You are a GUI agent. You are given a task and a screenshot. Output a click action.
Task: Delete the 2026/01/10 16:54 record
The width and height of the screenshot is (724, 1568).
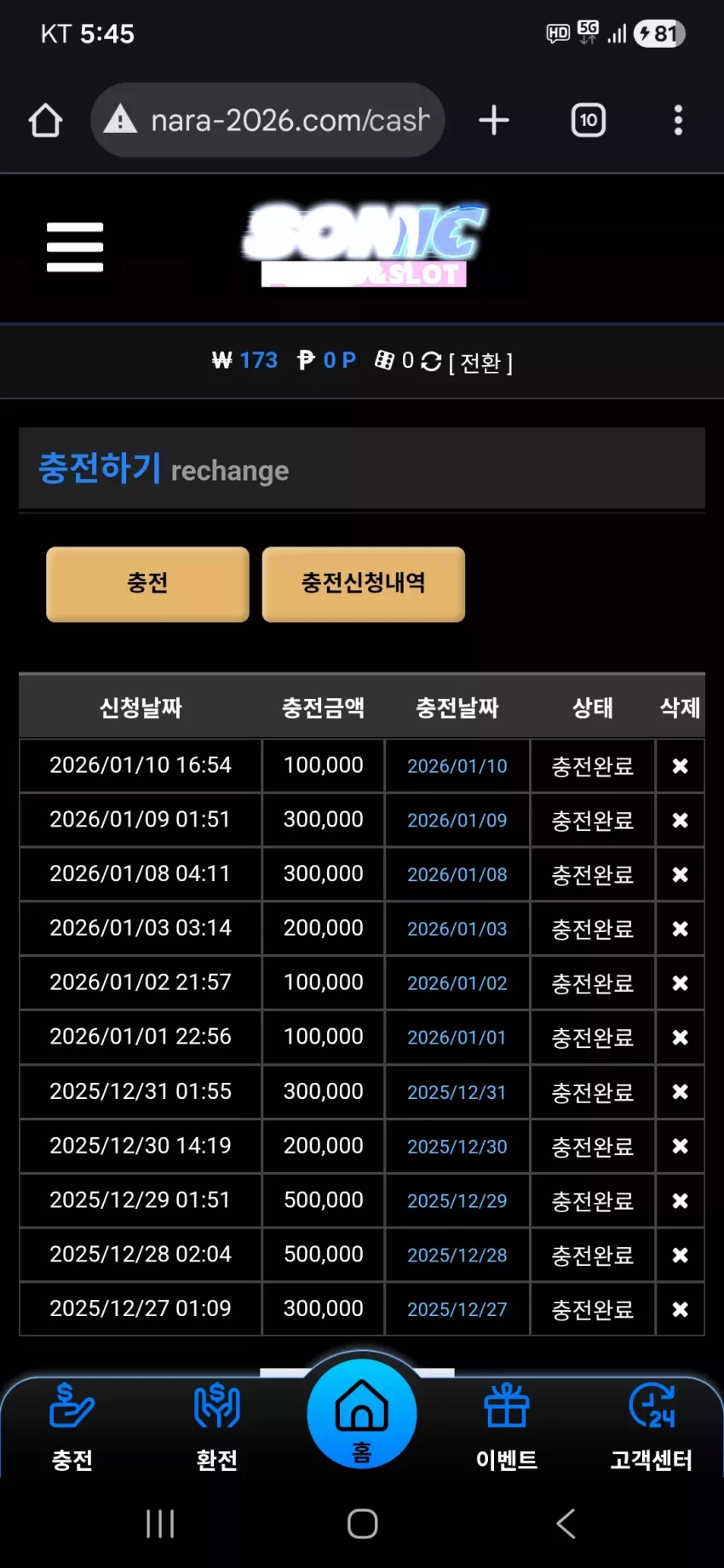[680, 766]
